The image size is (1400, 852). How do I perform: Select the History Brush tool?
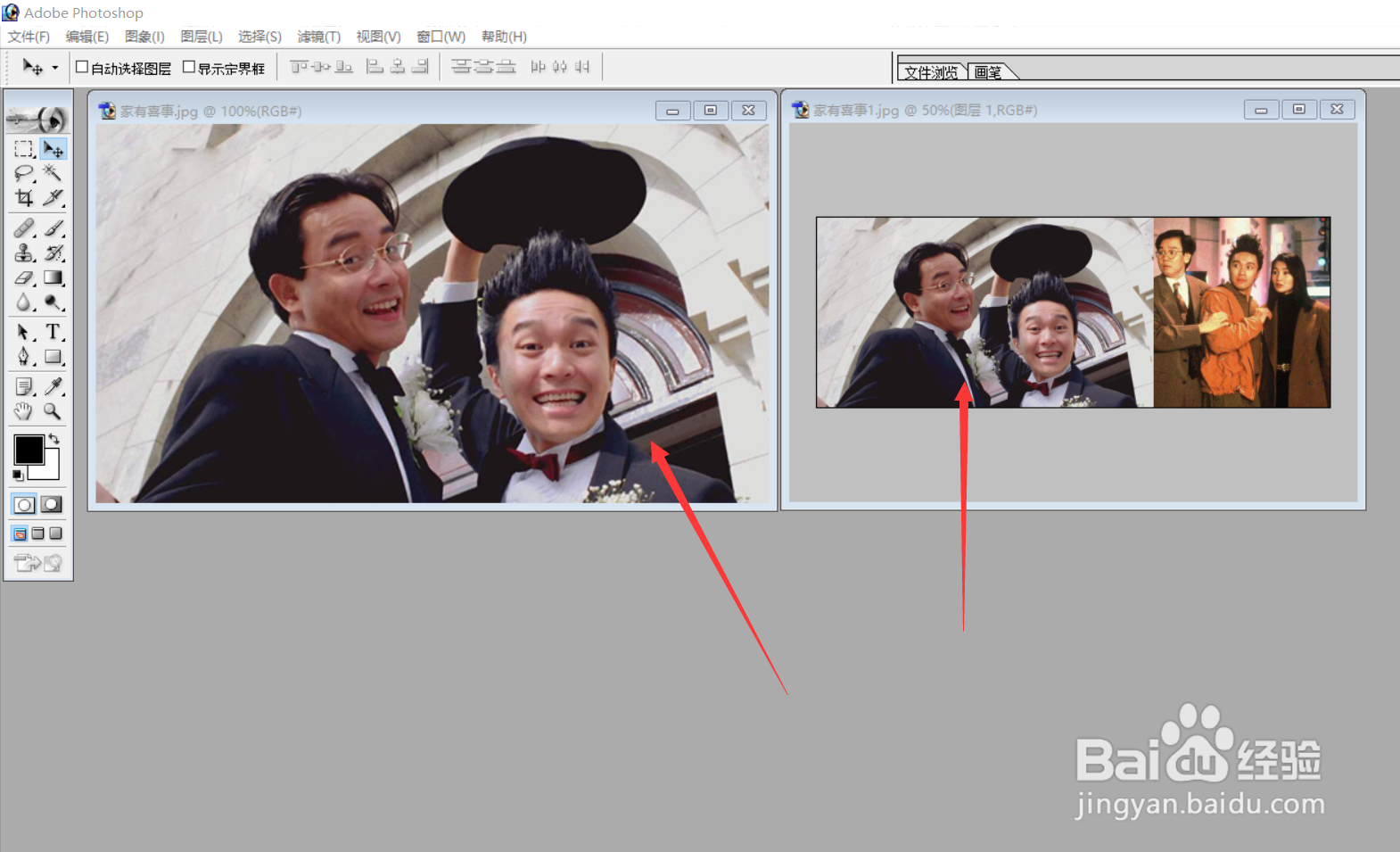coord(54,253)
